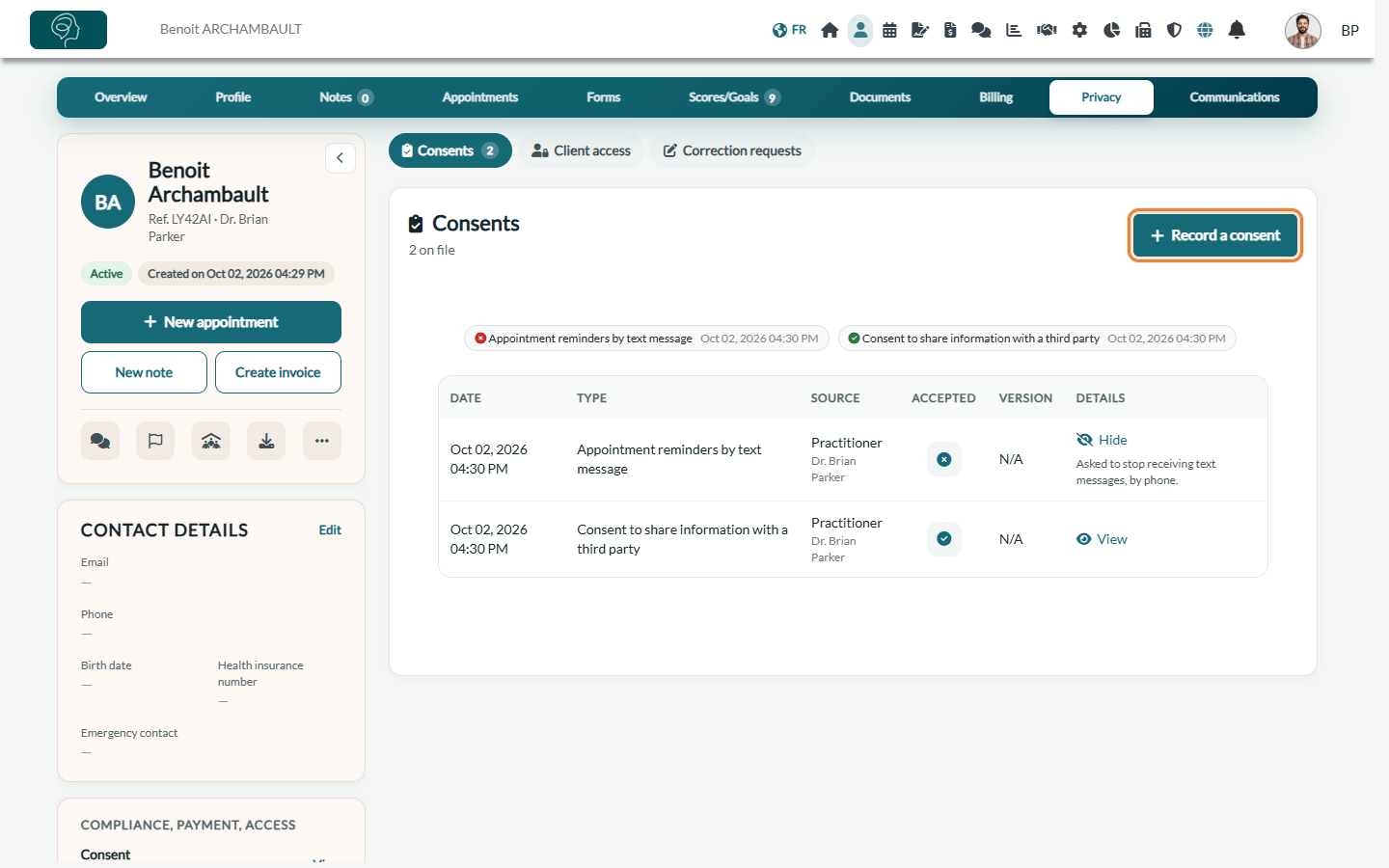The width and height of the screenshot is (1389, 868).
Task: Edit the contact details
Action: tap(330, 530)
